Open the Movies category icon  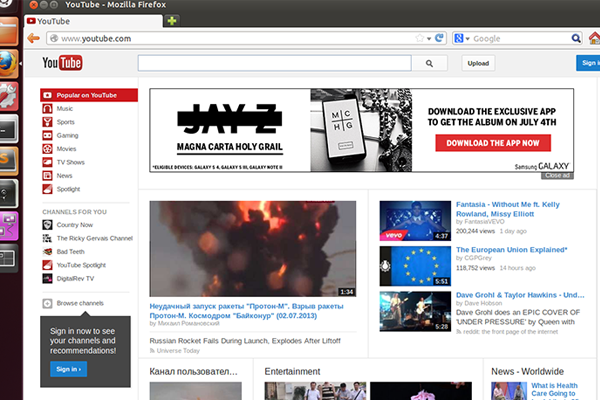click(x=47, y=149)
